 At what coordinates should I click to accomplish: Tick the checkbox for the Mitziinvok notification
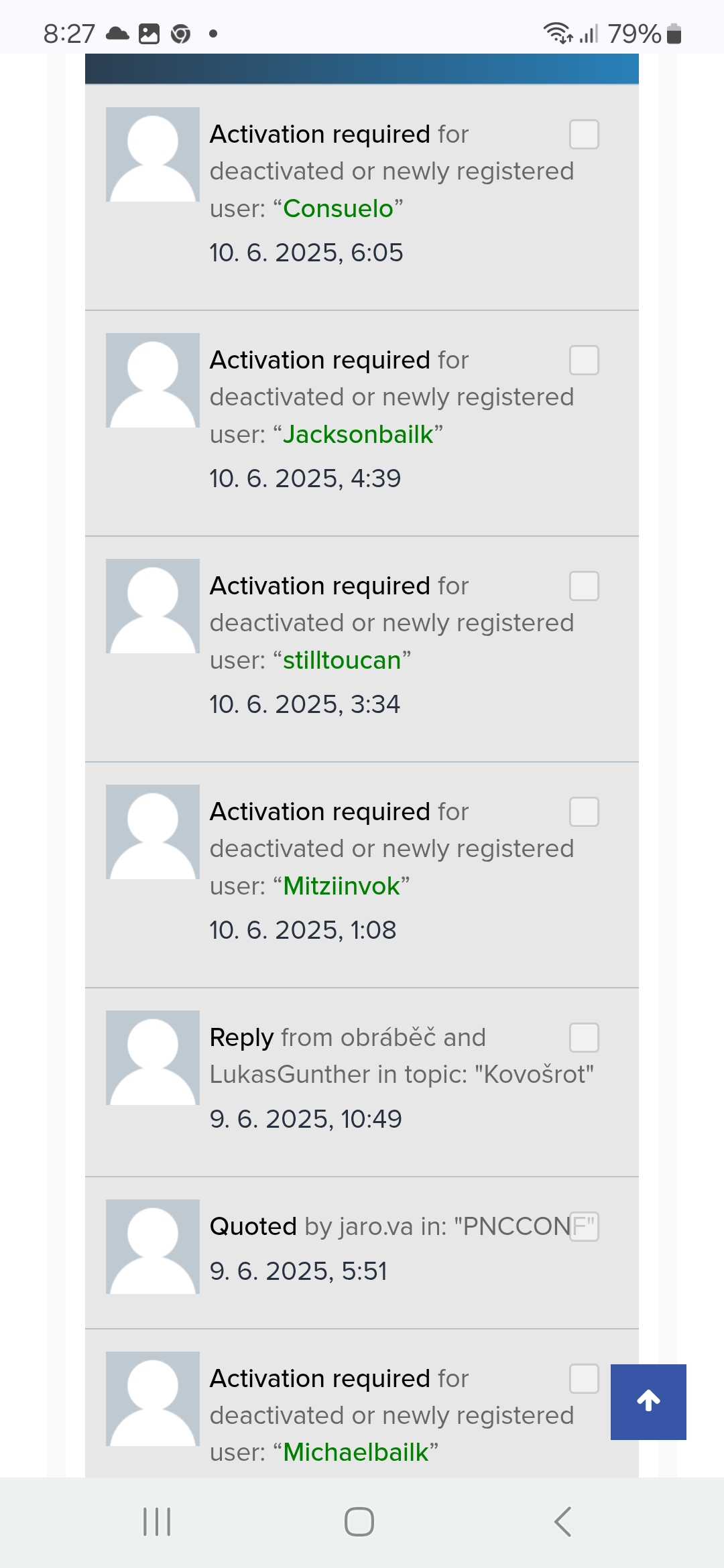[584, 812]
